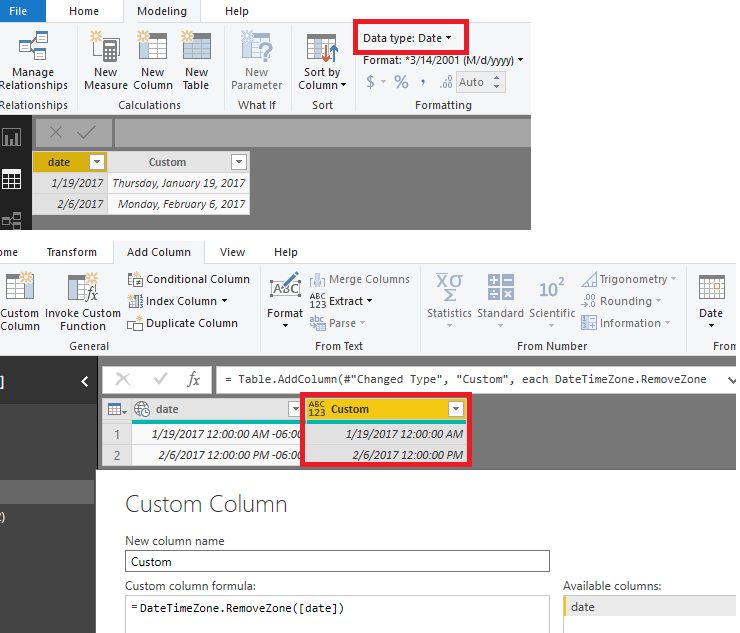Open Statistics options

[x=449, y=301]
